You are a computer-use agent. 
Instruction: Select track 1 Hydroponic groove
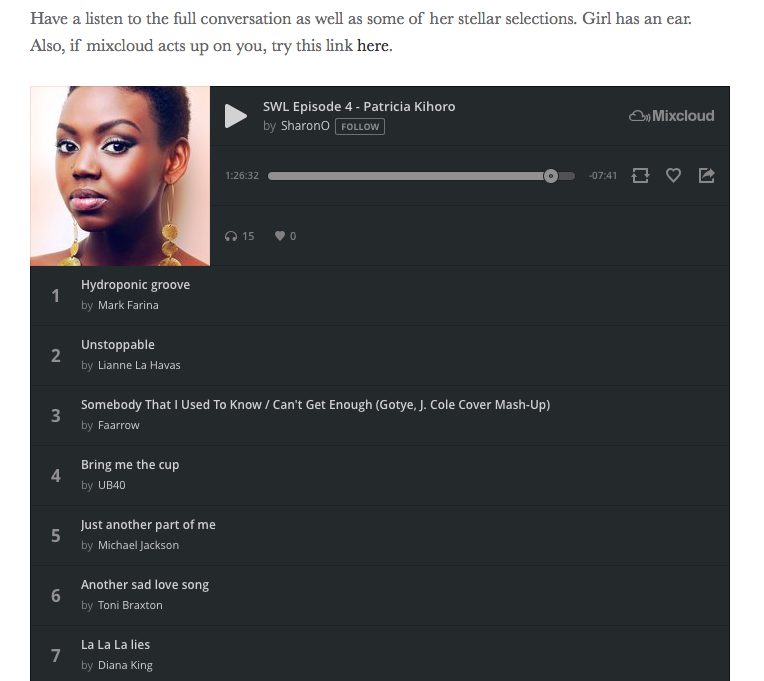click(380, 296)
